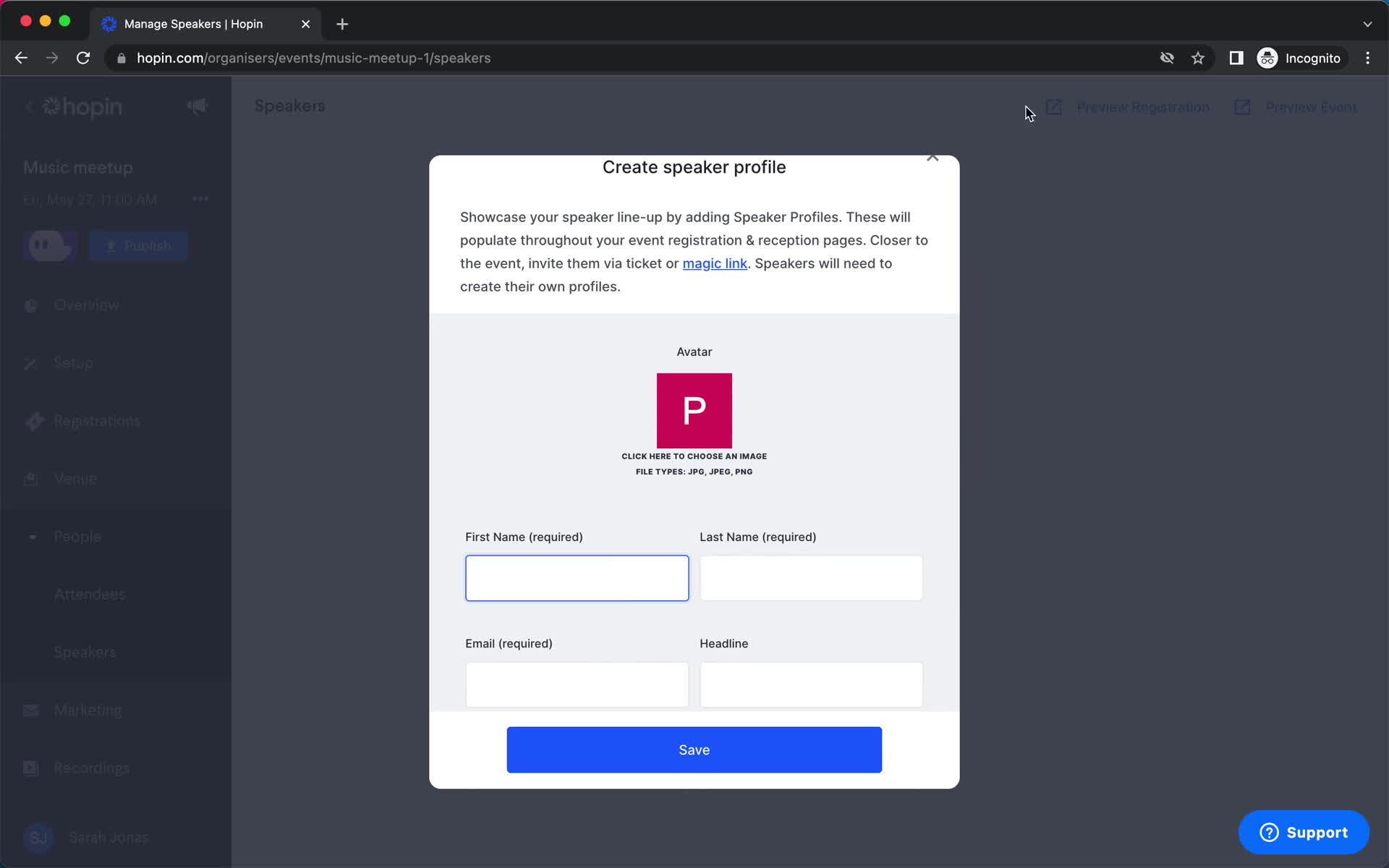Close the Create speaker profile dialog
Screen dimensions: 1389x868
click(933, 158)
